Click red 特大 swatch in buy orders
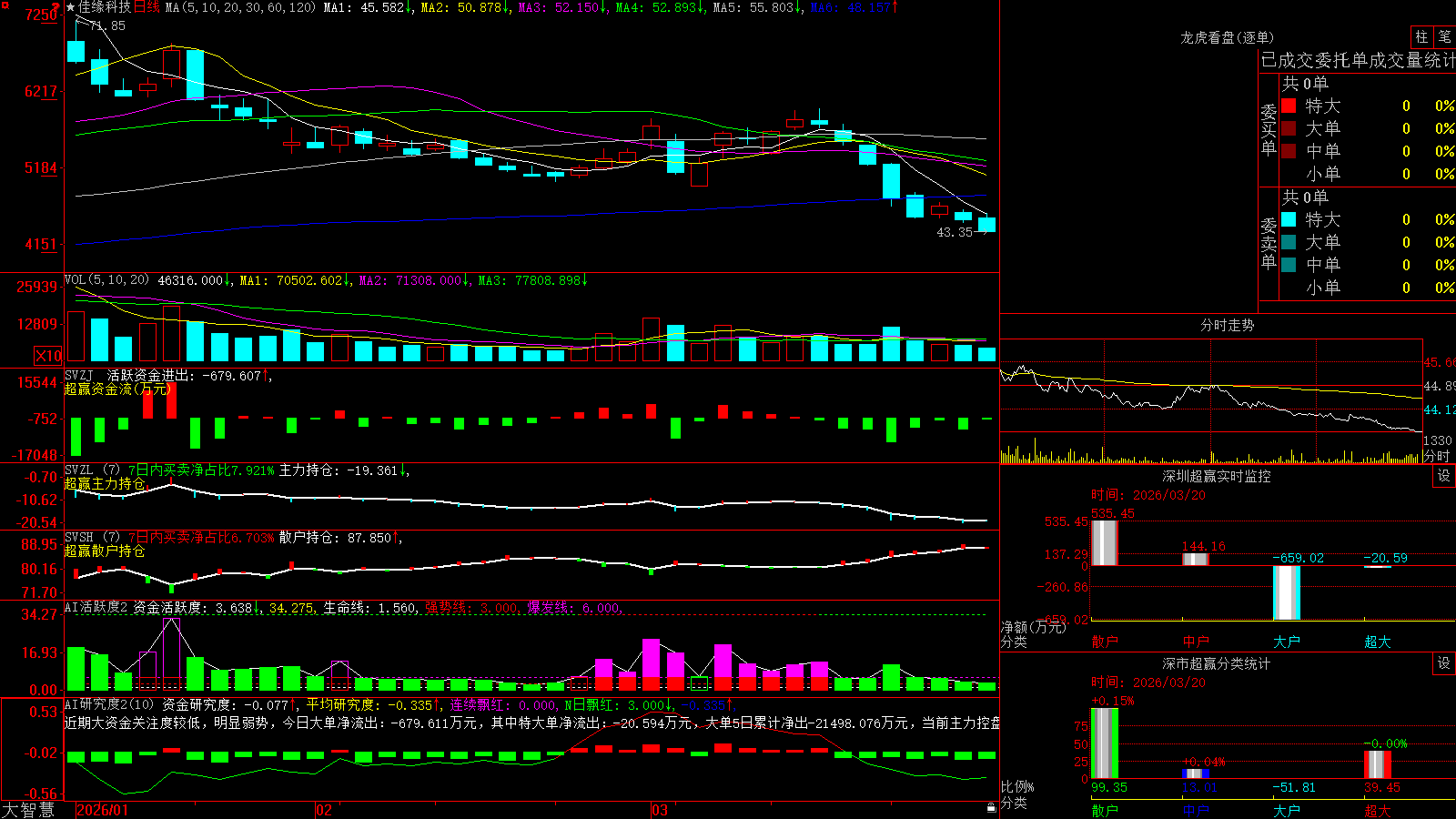The height and width of the screenshot is (819, 1456). pyautogui.click(x=1289, y=106)
